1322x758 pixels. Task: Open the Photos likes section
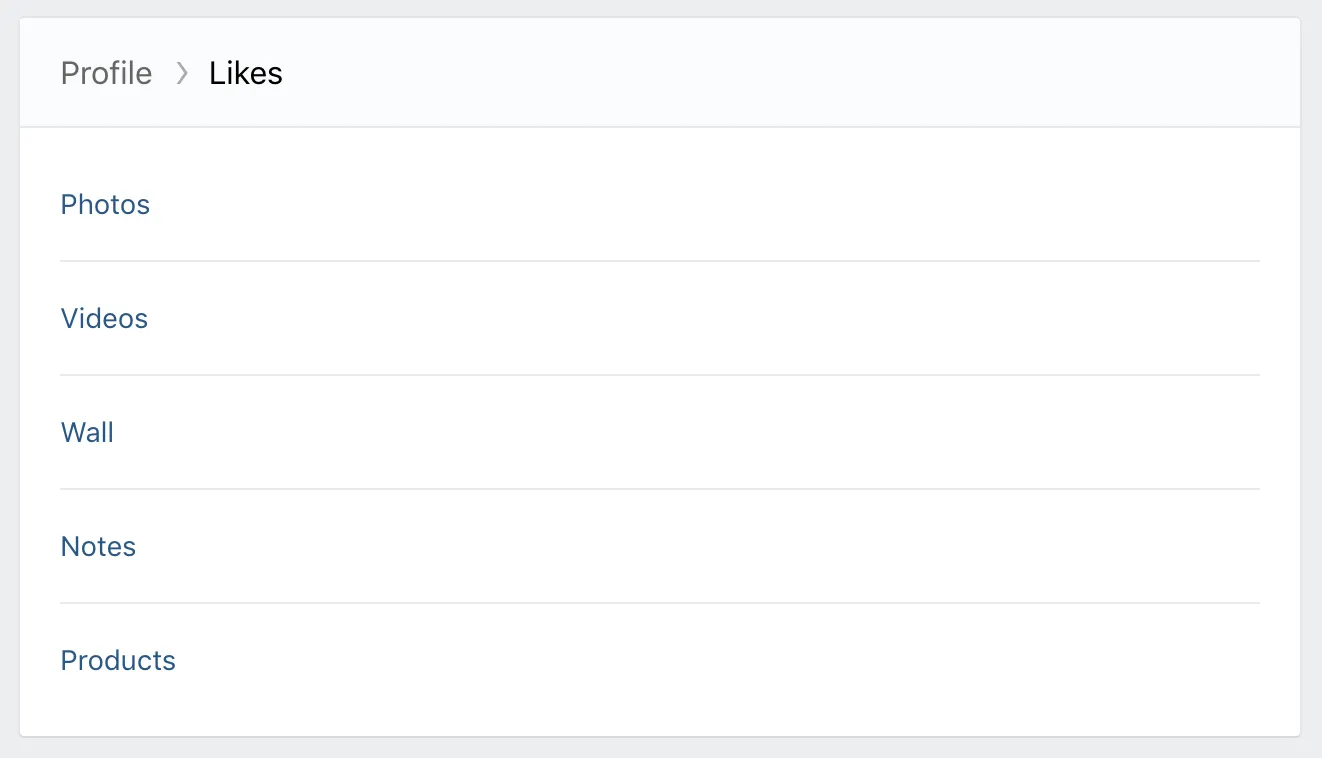coord(105,204)
